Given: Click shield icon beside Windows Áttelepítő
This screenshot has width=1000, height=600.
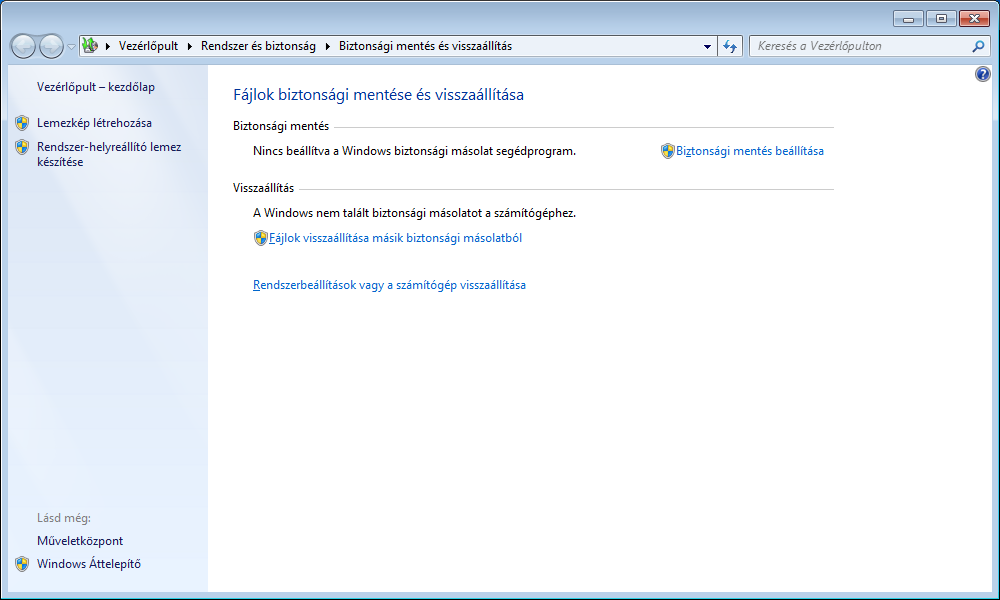Looking at the screenshot, I should pyautogui.click(x=22, y=564).
